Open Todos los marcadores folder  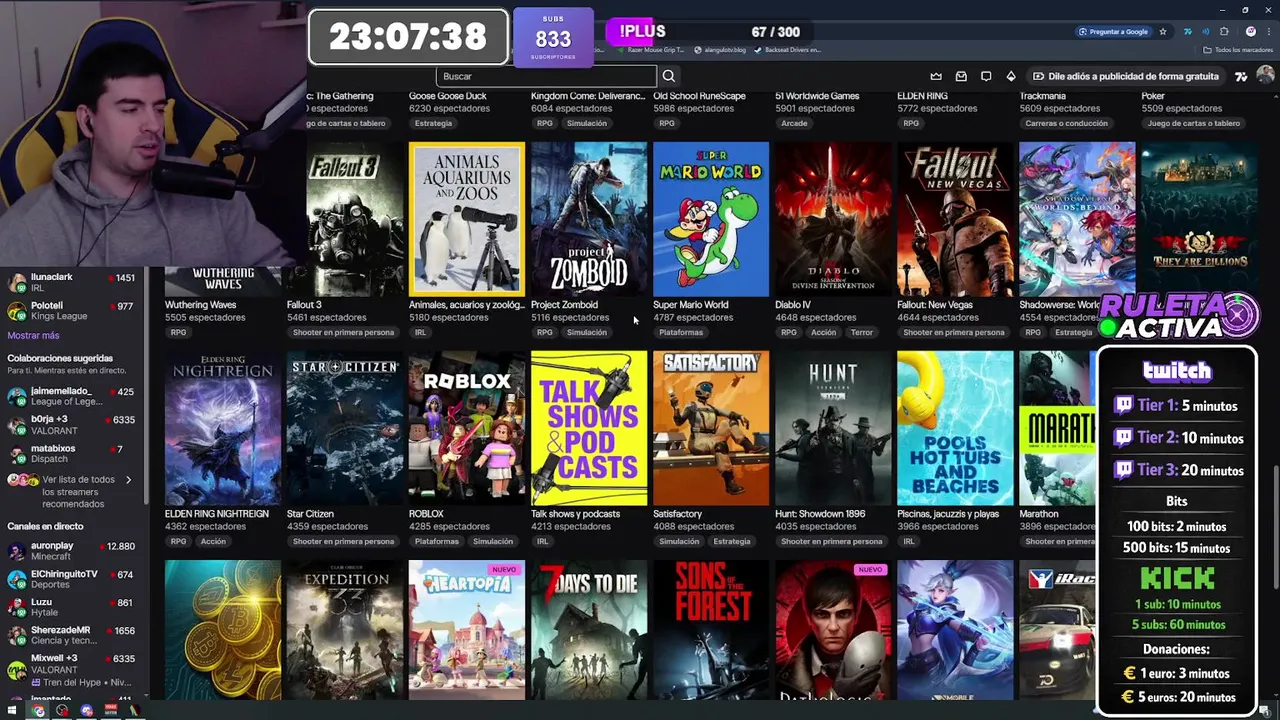pyautogui.click(x=1238, y=50)
